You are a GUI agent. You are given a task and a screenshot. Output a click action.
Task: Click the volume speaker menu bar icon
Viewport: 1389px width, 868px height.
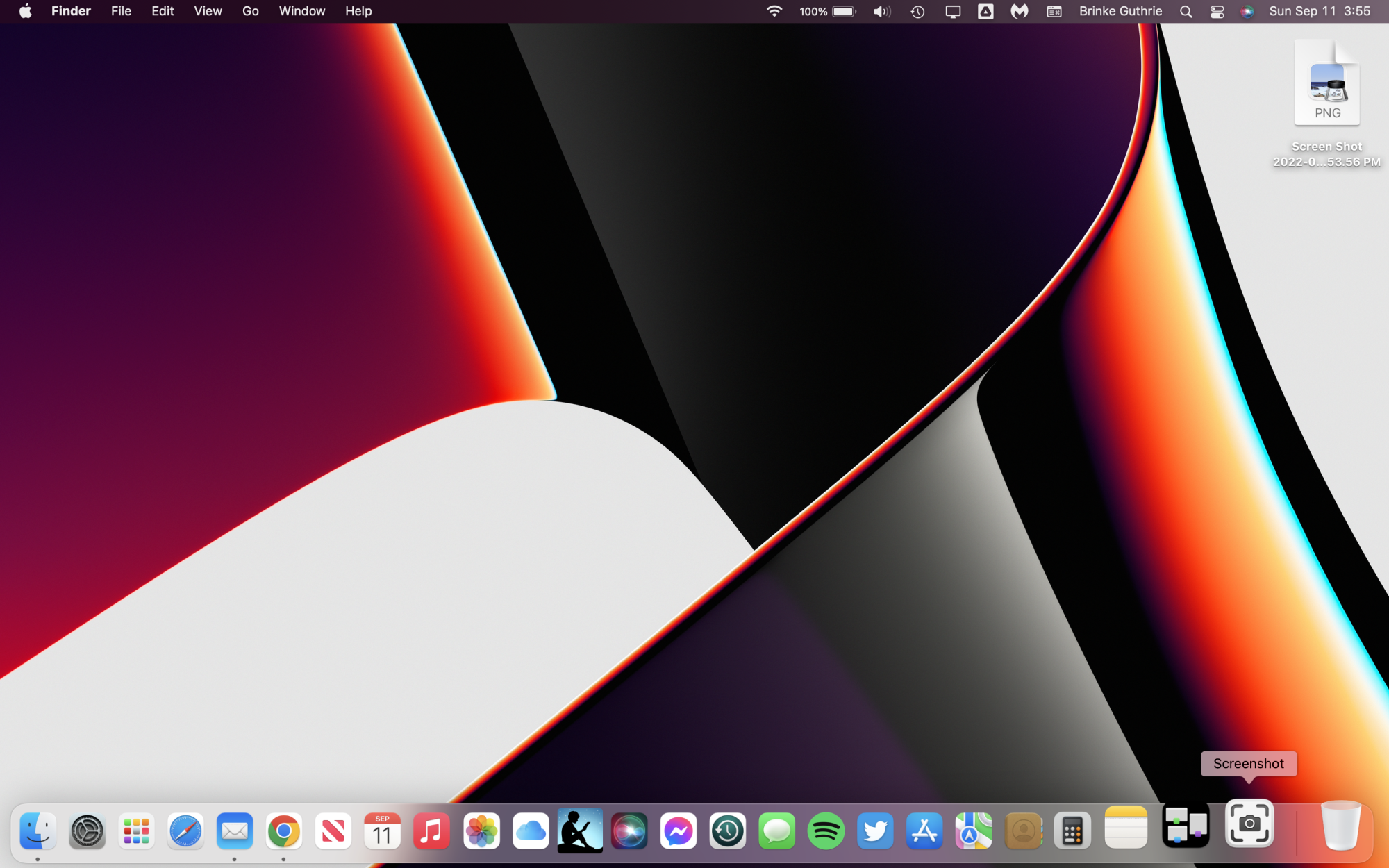click(881, 12)
